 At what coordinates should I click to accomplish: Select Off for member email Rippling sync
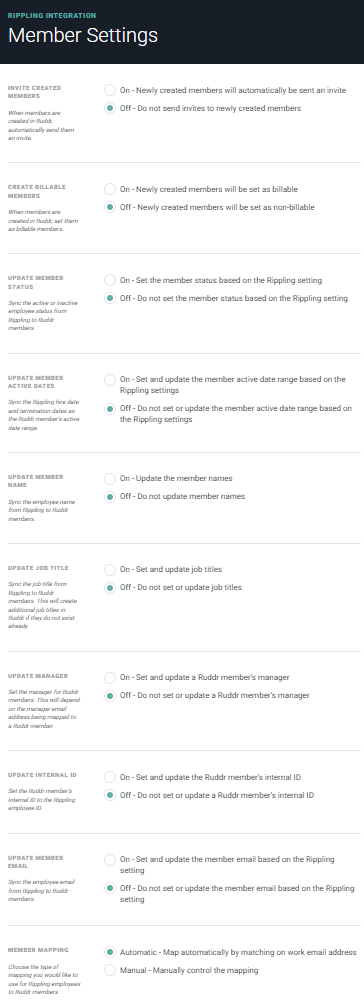click(110, 889)
